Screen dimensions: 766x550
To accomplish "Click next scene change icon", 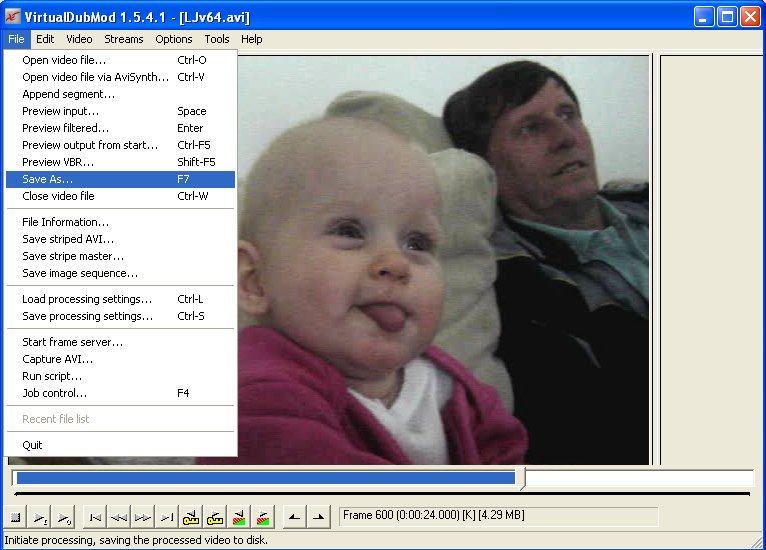I will tap(262, 517).
